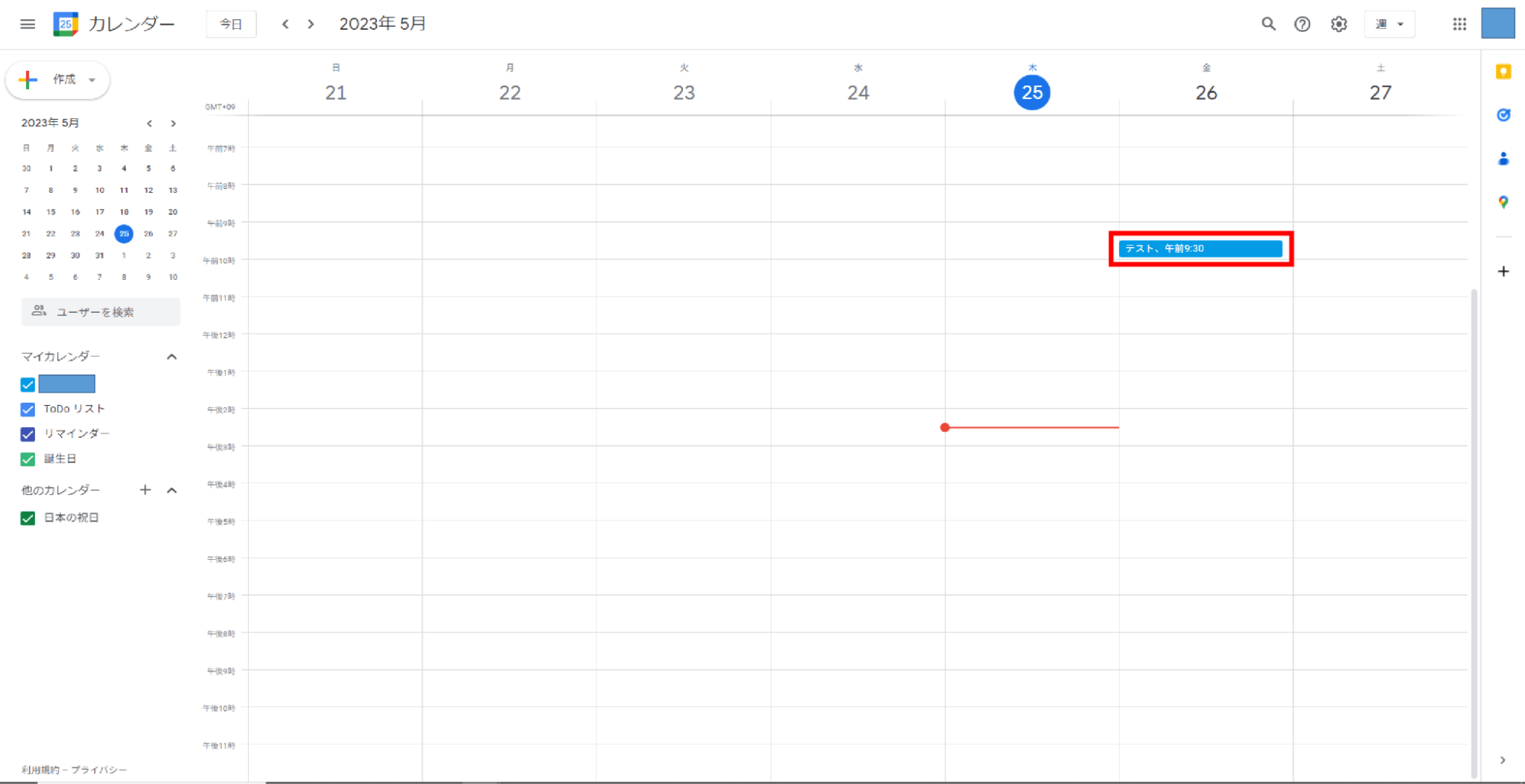Select day 25 in mini calendar
1525x784 pixels.
point(124,234)
